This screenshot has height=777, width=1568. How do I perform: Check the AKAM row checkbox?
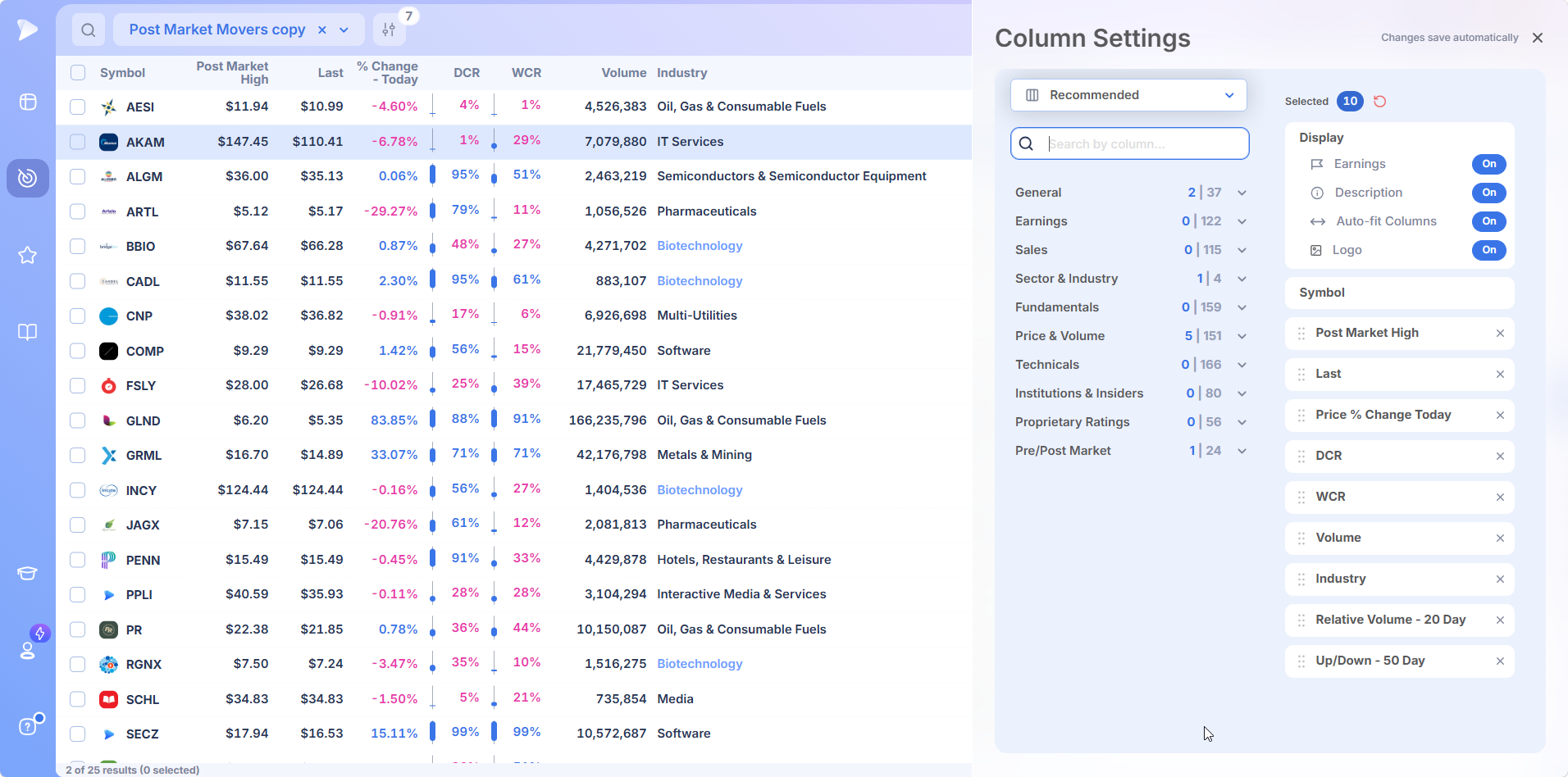pyautogui.click(x=78, y=142)
